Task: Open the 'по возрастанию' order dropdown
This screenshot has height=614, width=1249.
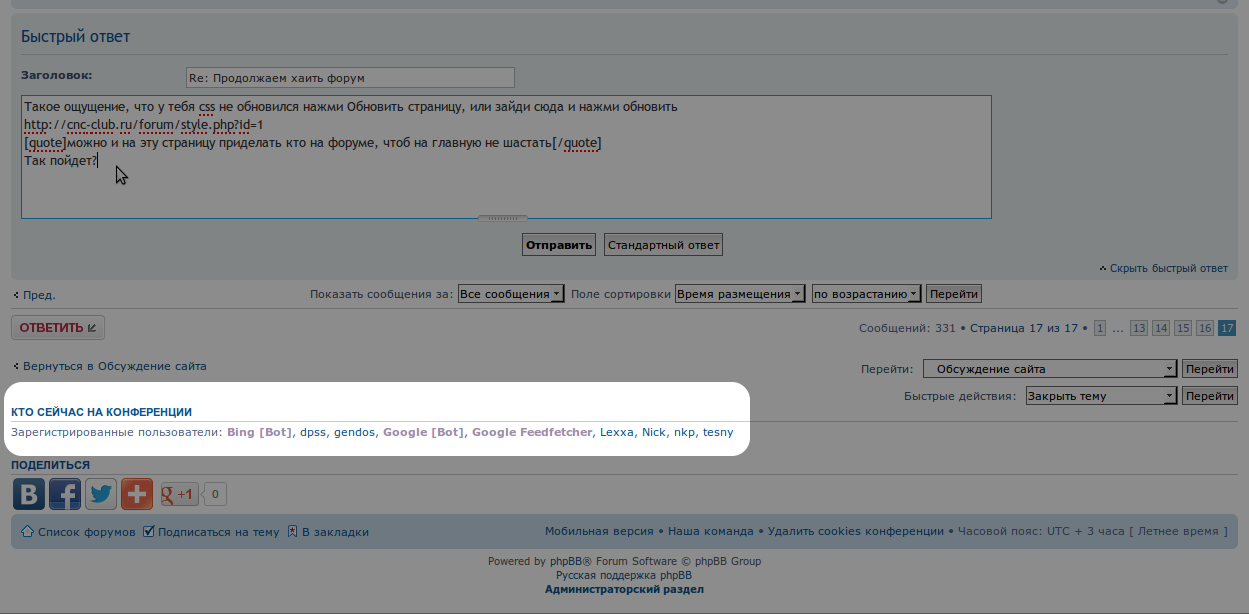Action: click(866, 294)
